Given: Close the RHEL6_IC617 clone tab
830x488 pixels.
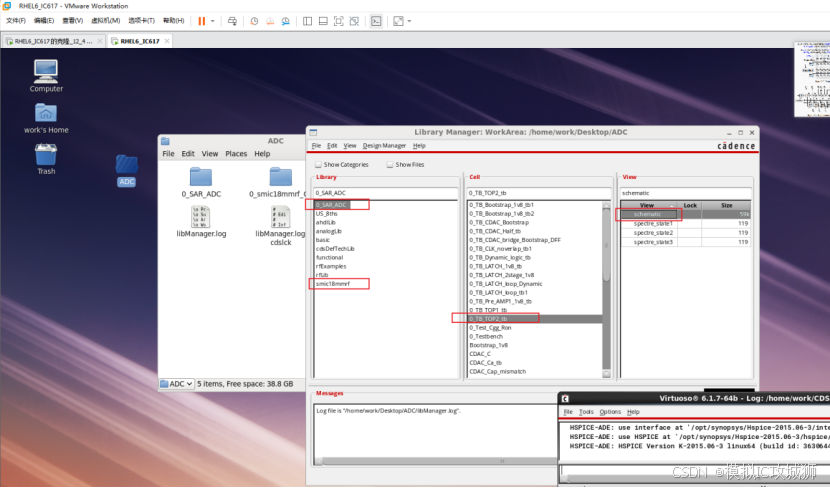Looking at the screenshot, I should point(100,41).
